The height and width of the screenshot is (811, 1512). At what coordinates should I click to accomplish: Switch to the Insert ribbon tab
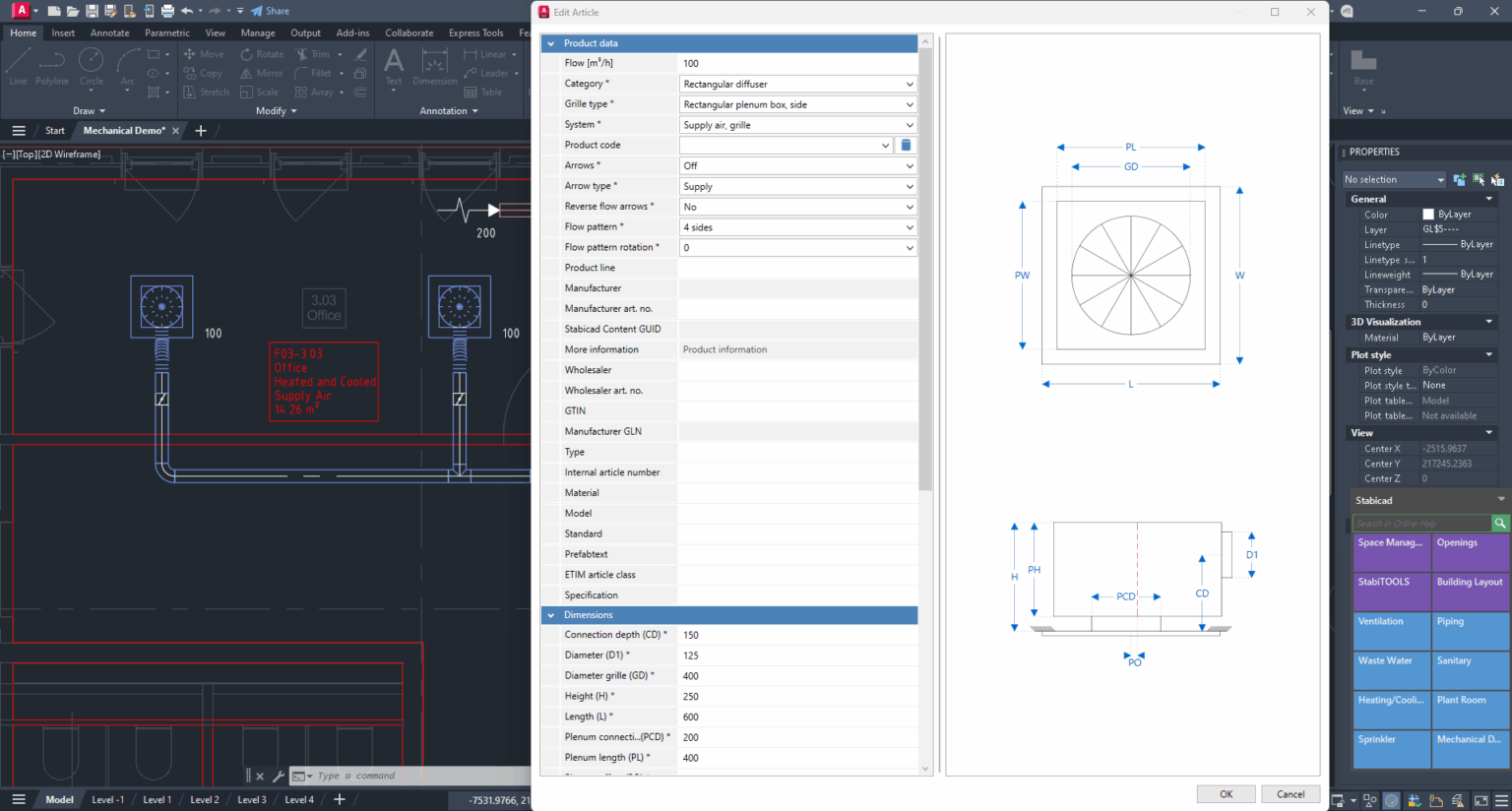pyautogui.click(x=63, y=32)
